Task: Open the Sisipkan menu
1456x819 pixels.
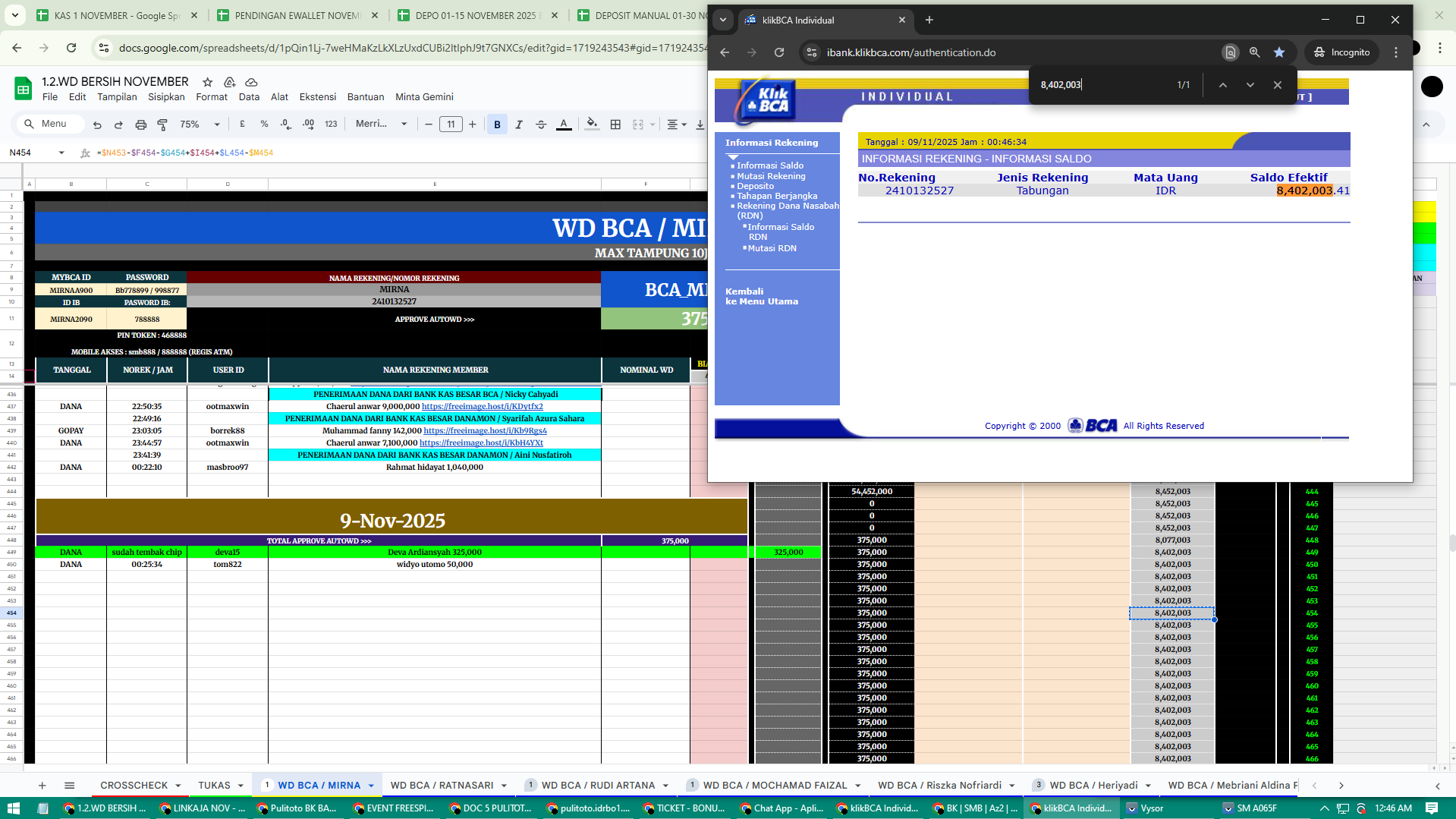Action: (166, 97)
